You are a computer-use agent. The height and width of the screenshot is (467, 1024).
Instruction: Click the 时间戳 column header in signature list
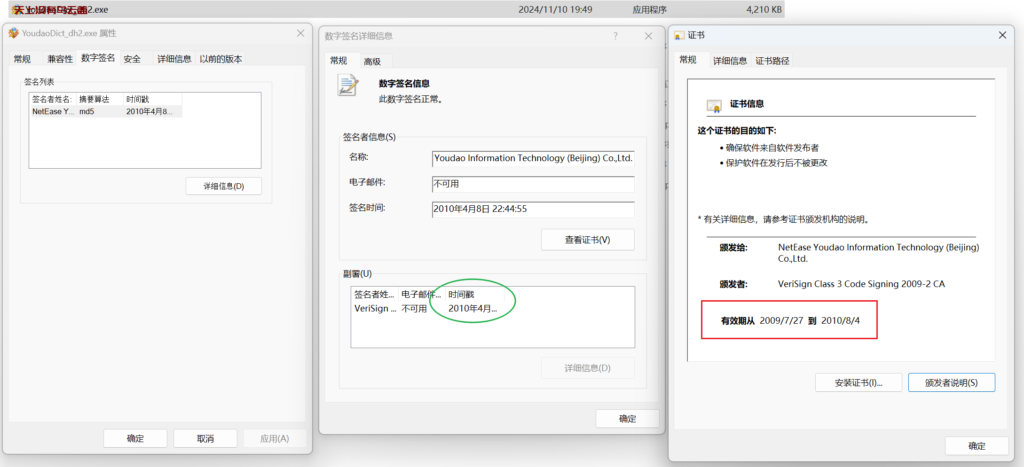[x=153, y=99]
